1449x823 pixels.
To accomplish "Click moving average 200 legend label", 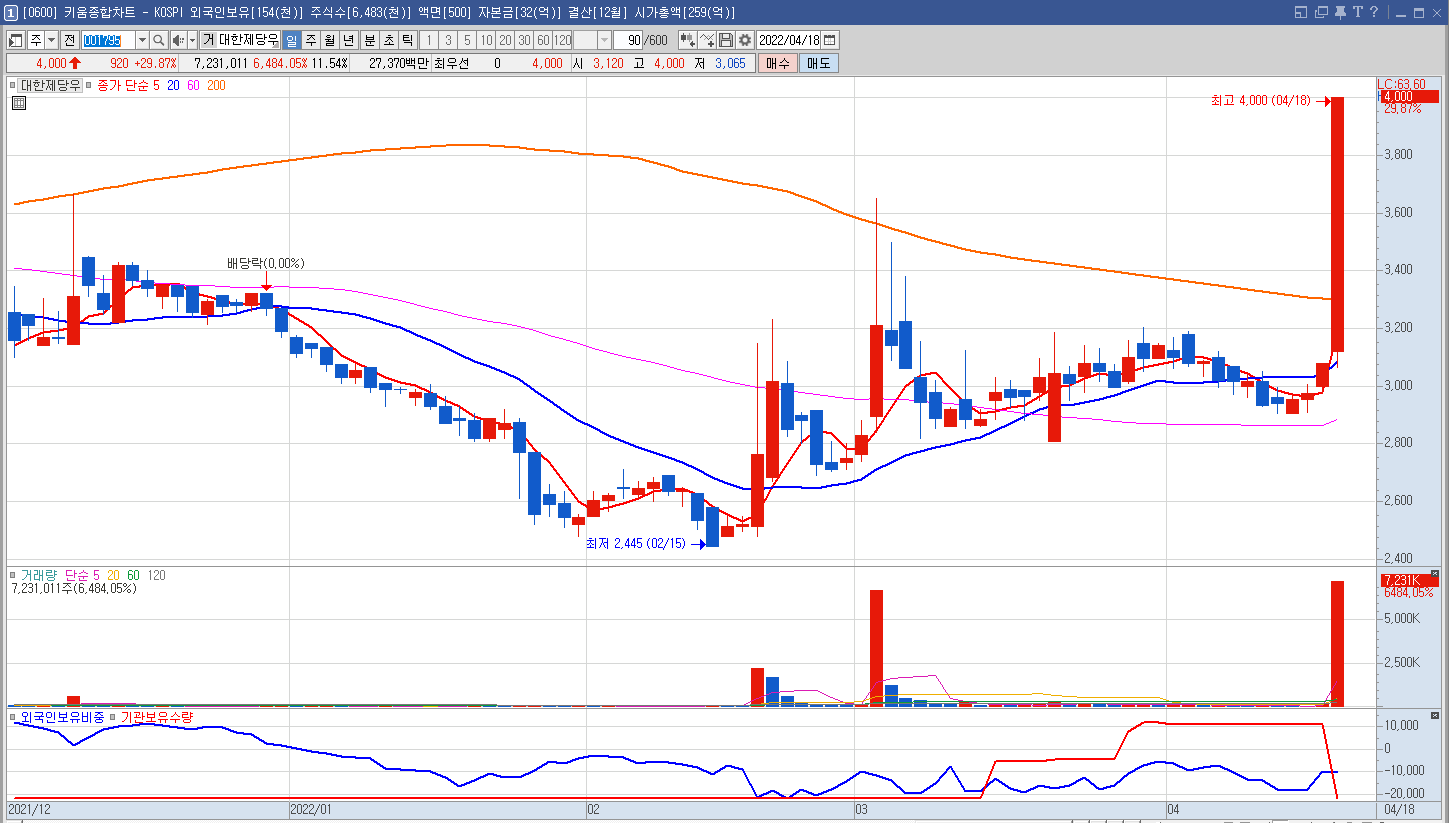I will [216, 85].
